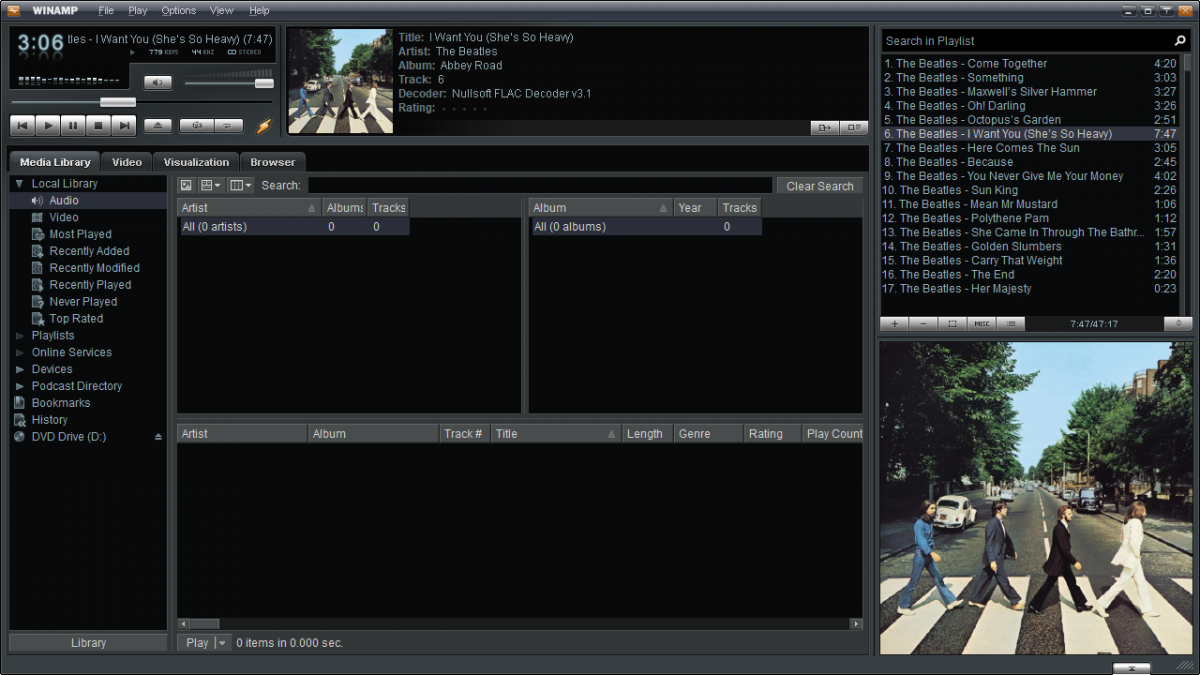Go back to the previous track
The width and height of the screenshot is (1200, 675).
coord(22,126)
